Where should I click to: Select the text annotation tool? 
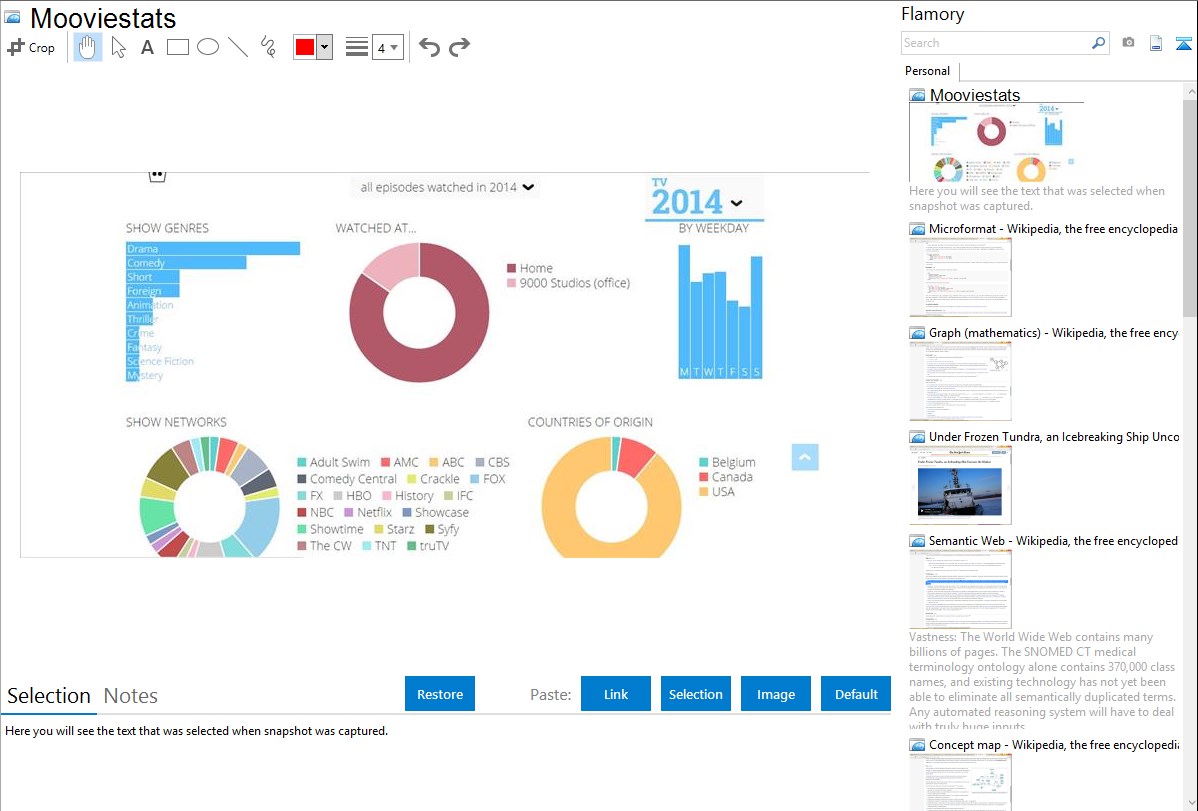pos(147,47)
